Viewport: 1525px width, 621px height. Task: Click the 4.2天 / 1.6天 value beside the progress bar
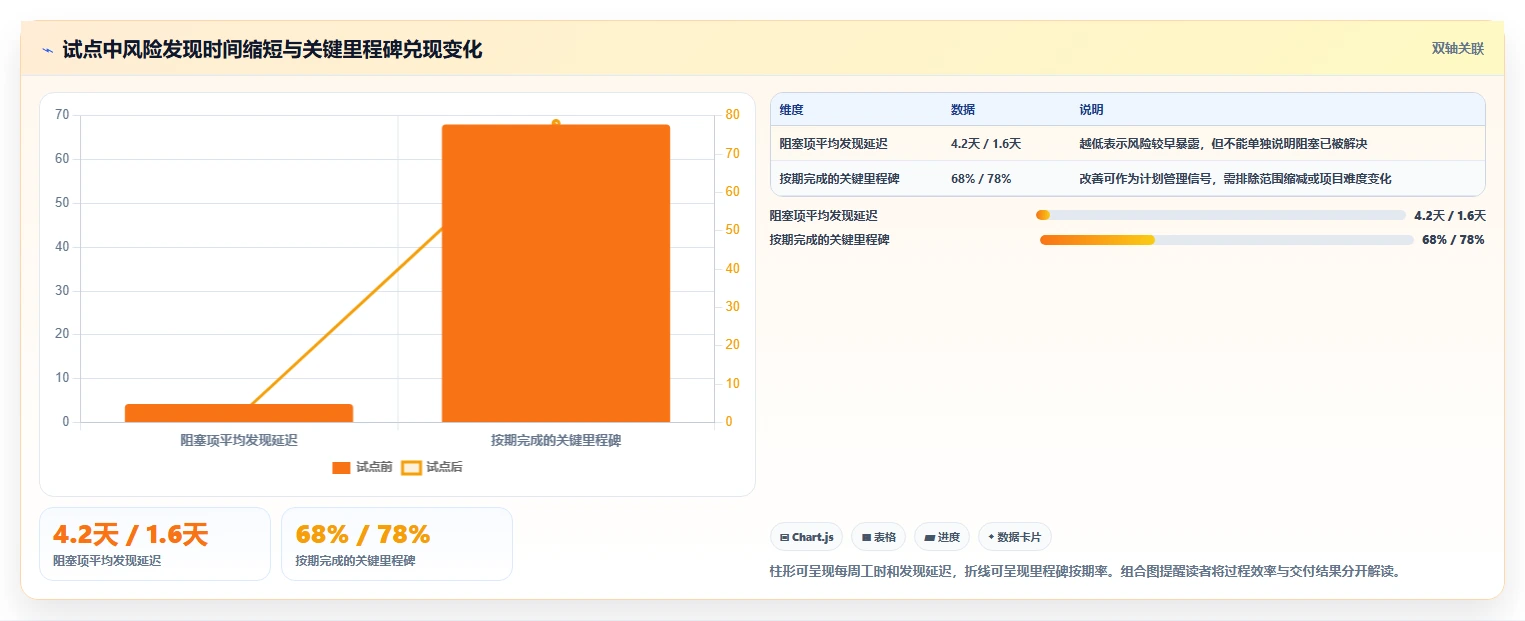coord(1450,215)
